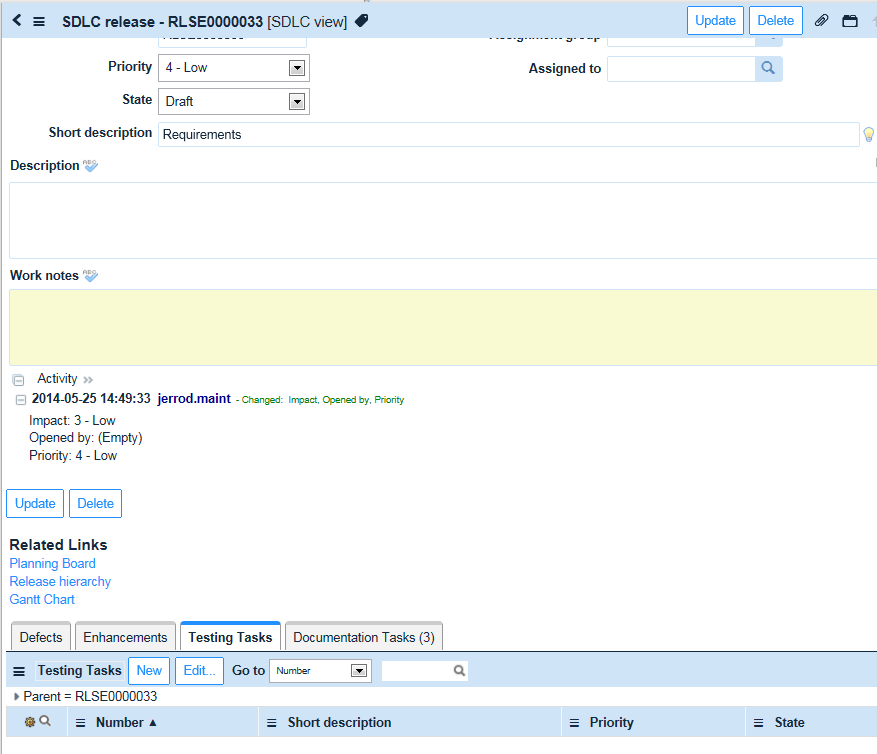This screenshot has width=877, height=754.
Task: Expand the Parent = RLSE0000033 breadcrumb
Action: tap(16, 694)
